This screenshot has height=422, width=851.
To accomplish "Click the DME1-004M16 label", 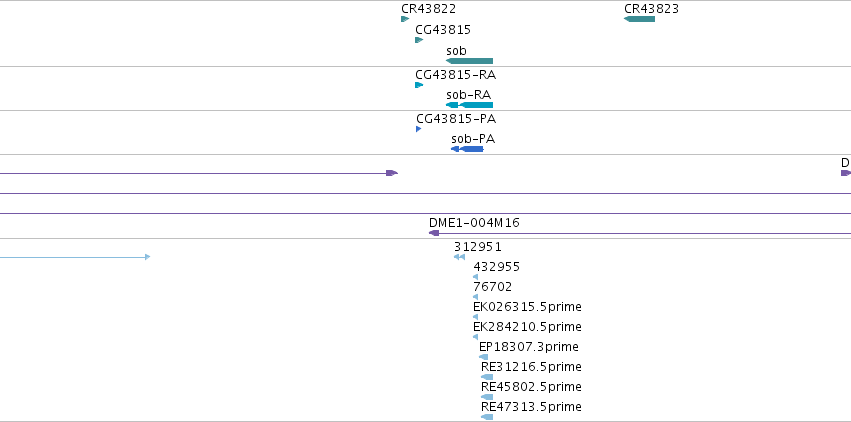I will (474, 222).
